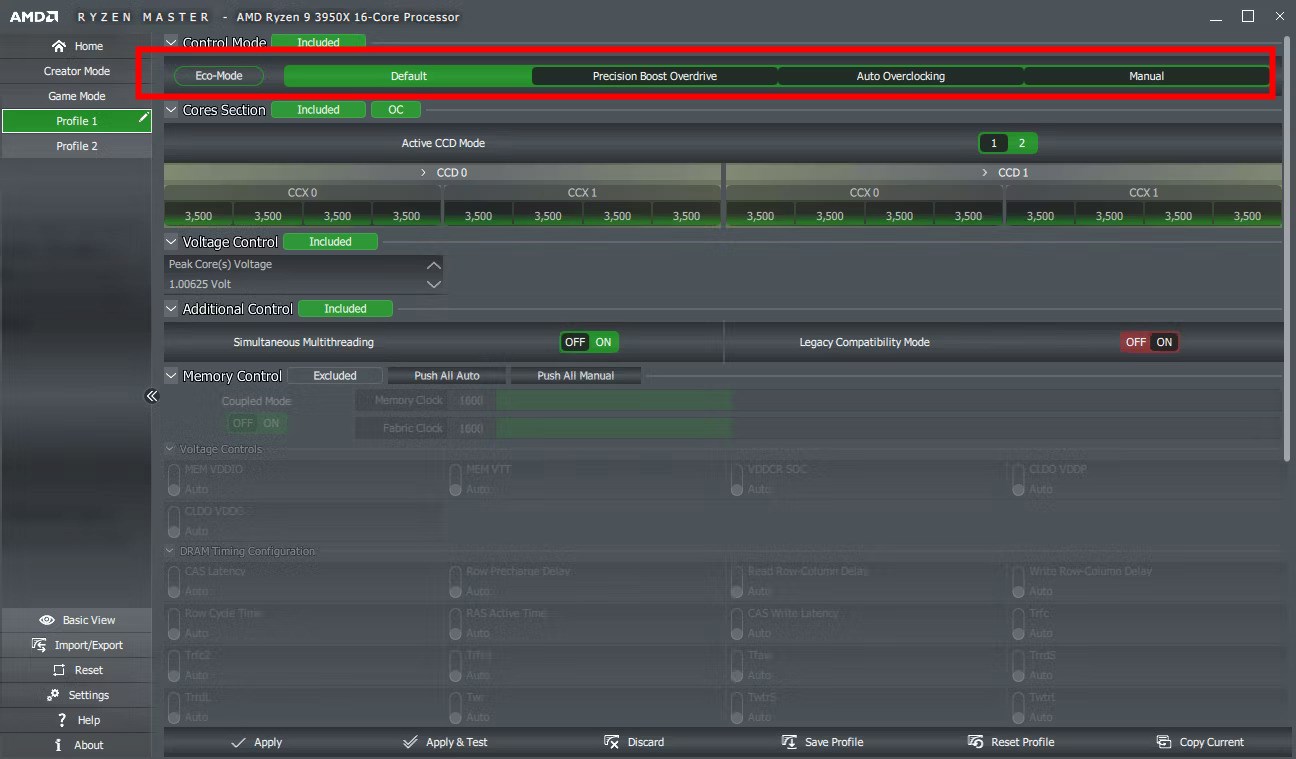Viewport: 1296px width, 759px height.
Task: Toggle the Voltage Control Included button
Action: coord(330,242)
